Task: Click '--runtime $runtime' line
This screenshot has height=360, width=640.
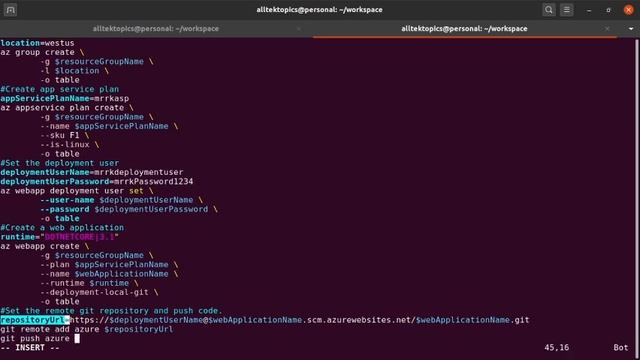Action: 89,283
